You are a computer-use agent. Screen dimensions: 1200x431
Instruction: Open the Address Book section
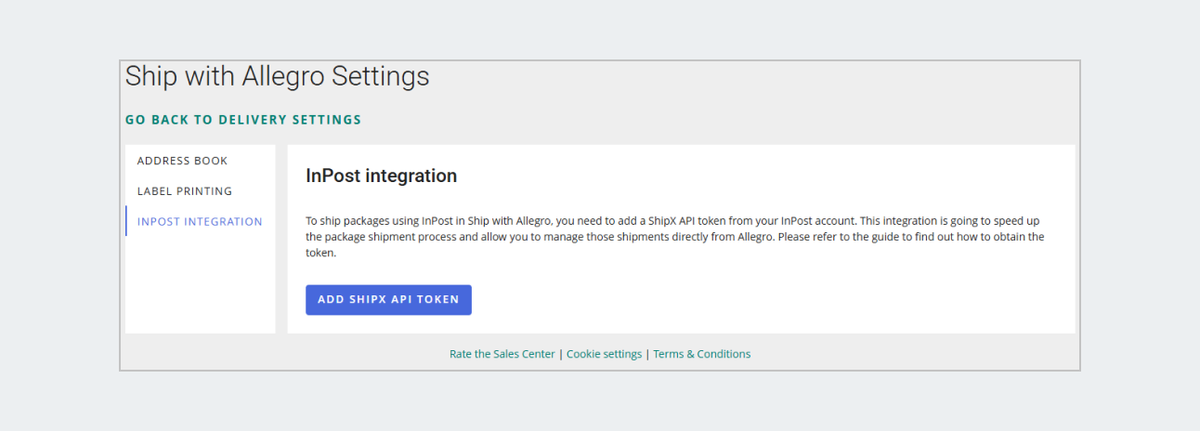[182, 160]
